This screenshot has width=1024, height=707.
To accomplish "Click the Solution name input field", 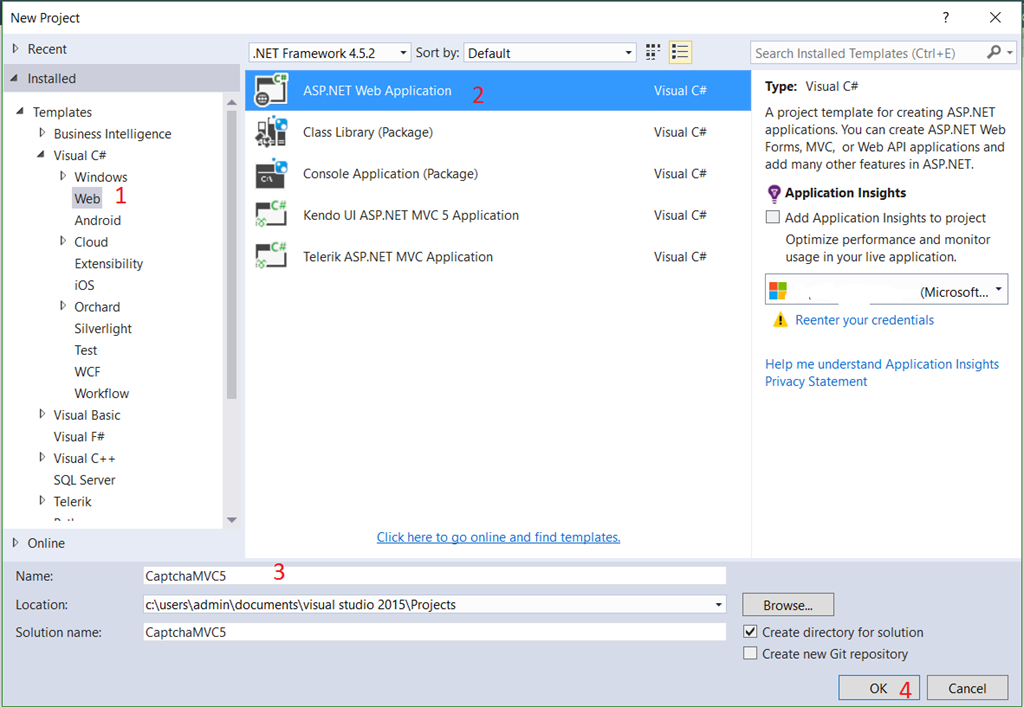I will pos(434,631).
